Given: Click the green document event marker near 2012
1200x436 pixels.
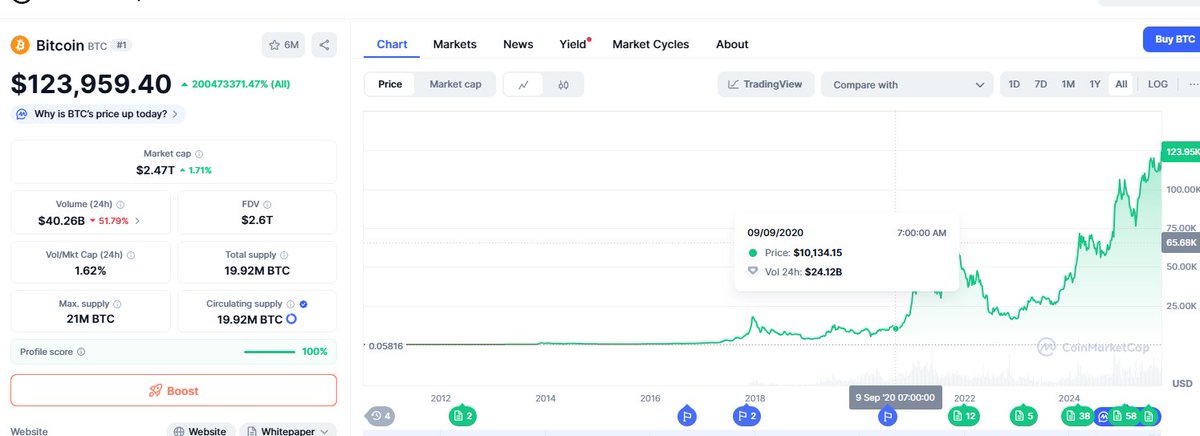Looking at the screenshot, I should pos(462,415).
